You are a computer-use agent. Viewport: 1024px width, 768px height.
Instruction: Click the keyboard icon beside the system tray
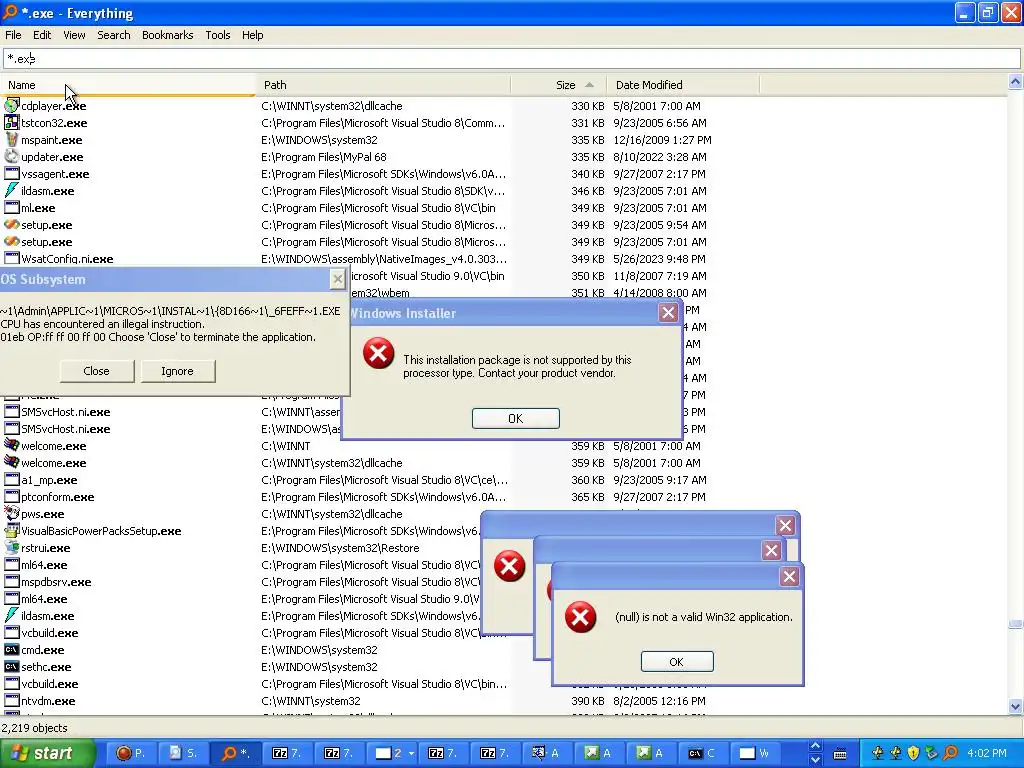840,754
